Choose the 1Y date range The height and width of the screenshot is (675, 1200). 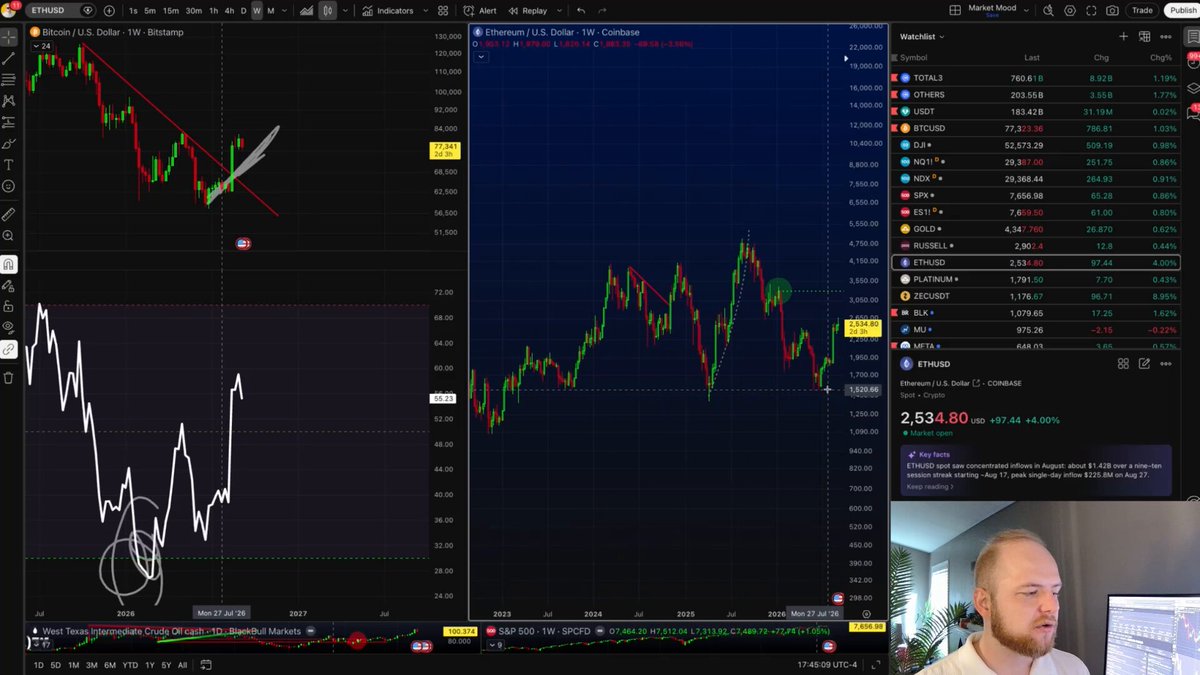pos(150,665)
